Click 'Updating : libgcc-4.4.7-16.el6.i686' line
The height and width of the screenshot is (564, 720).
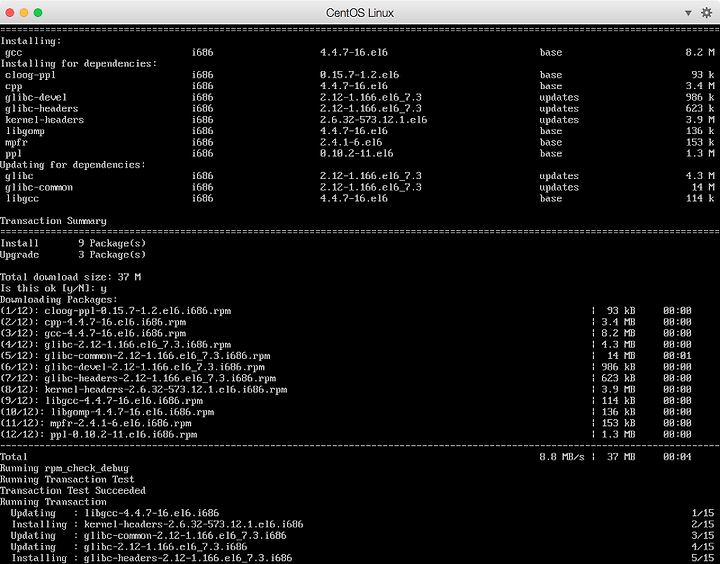pos(115,513)
